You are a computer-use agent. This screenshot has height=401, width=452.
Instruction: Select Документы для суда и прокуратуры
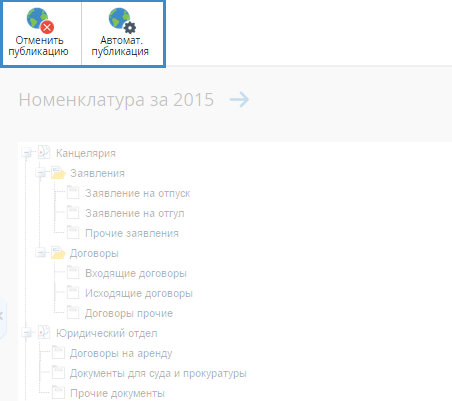(158, 373)
